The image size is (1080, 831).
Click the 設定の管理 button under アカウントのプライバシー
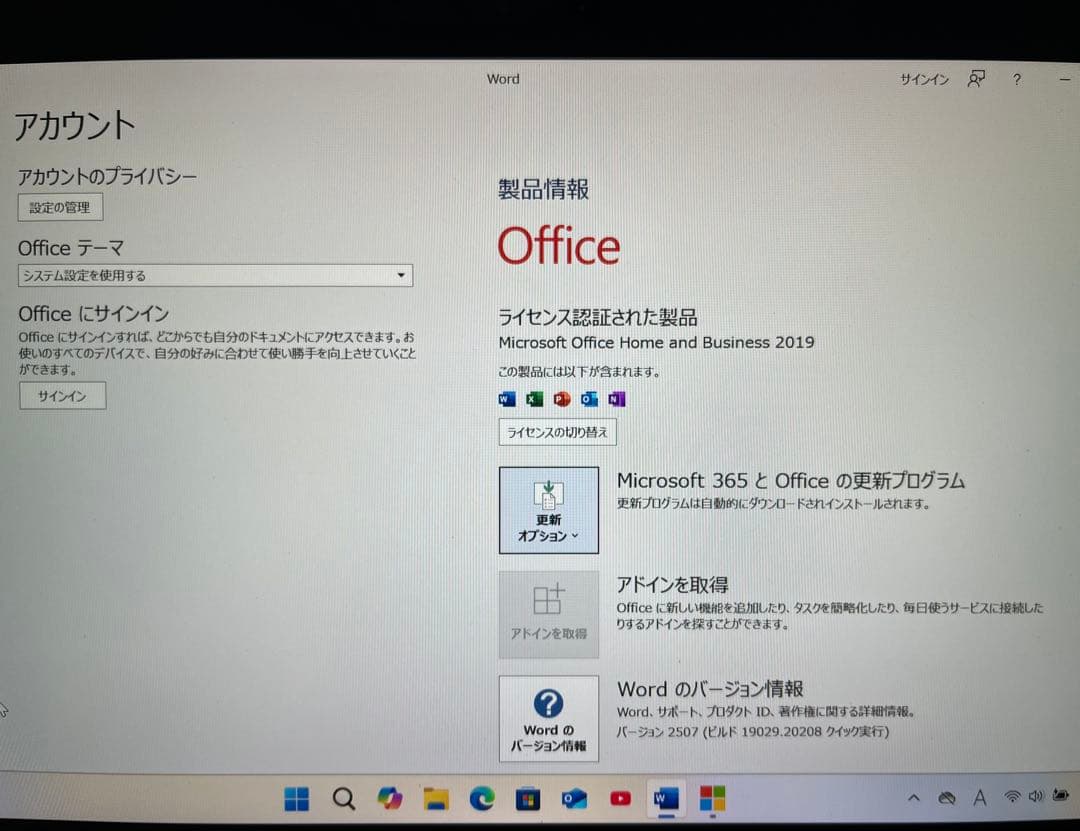pyautogui.click(x=59, y=207)
